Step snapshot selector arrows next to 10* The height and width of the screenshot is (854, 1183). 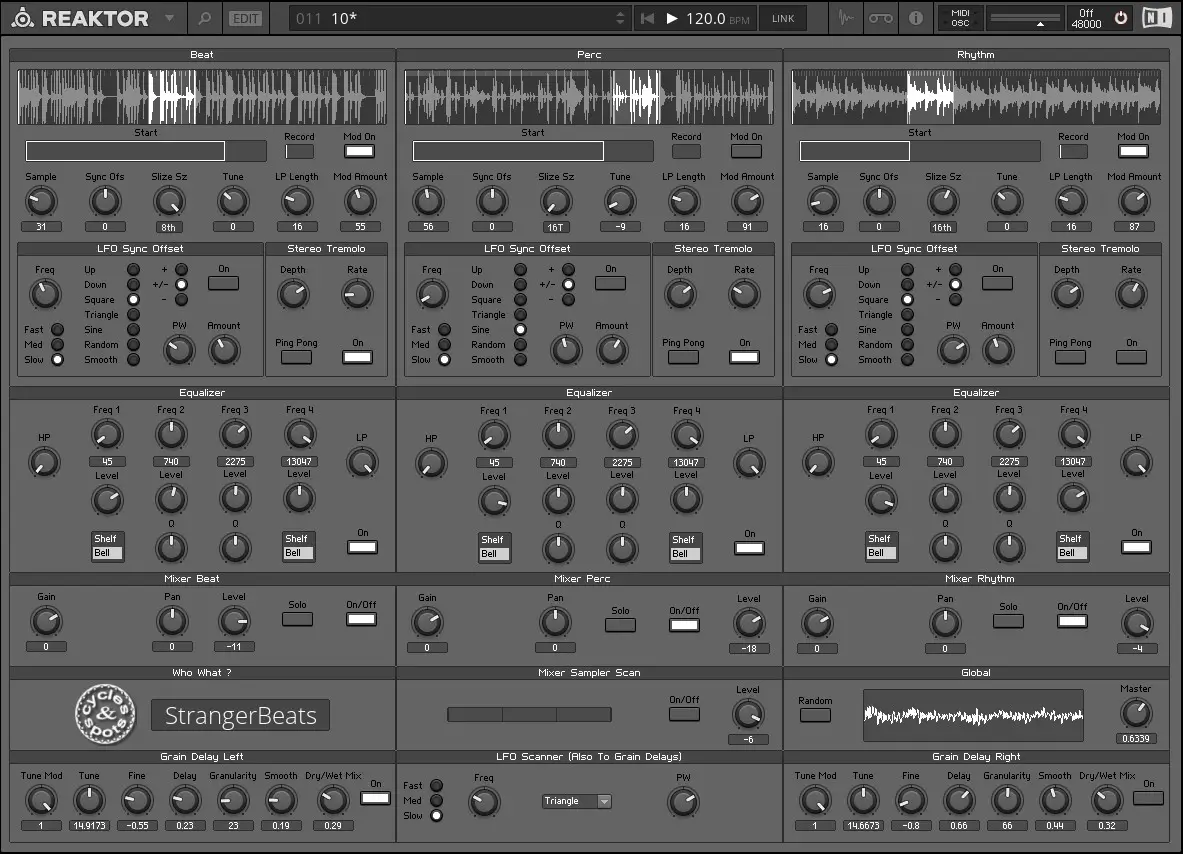(x=620, y=18)
